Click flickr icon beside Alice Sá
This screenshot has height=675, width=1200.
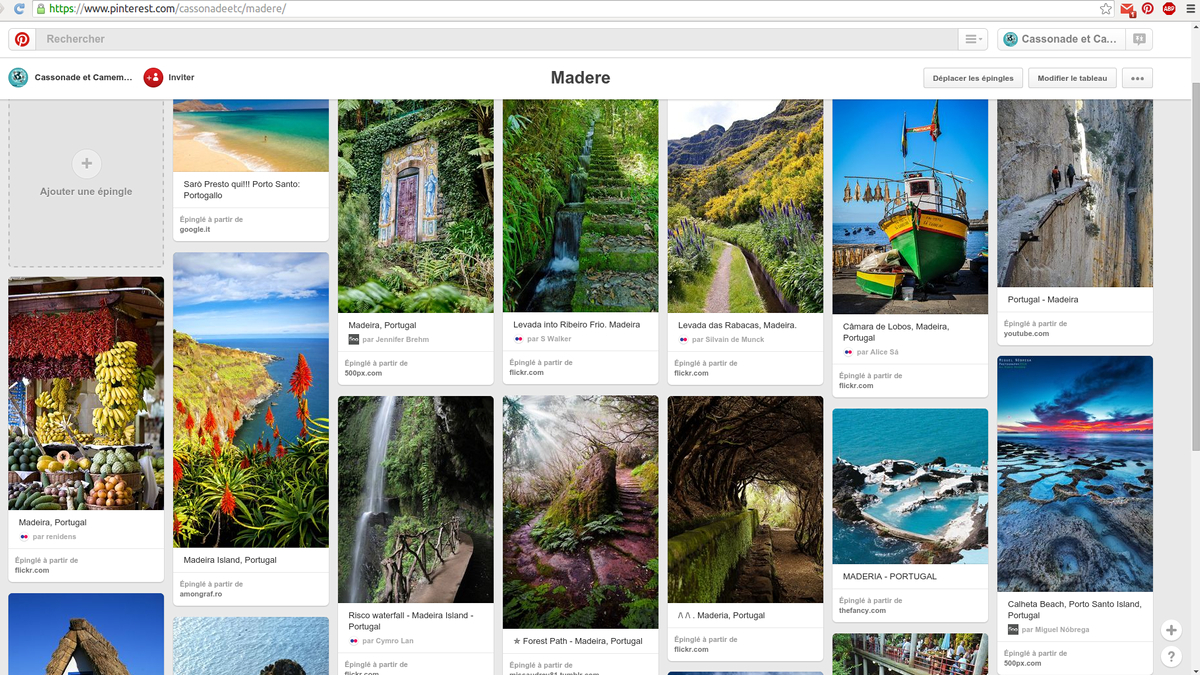tap(849, 352)
